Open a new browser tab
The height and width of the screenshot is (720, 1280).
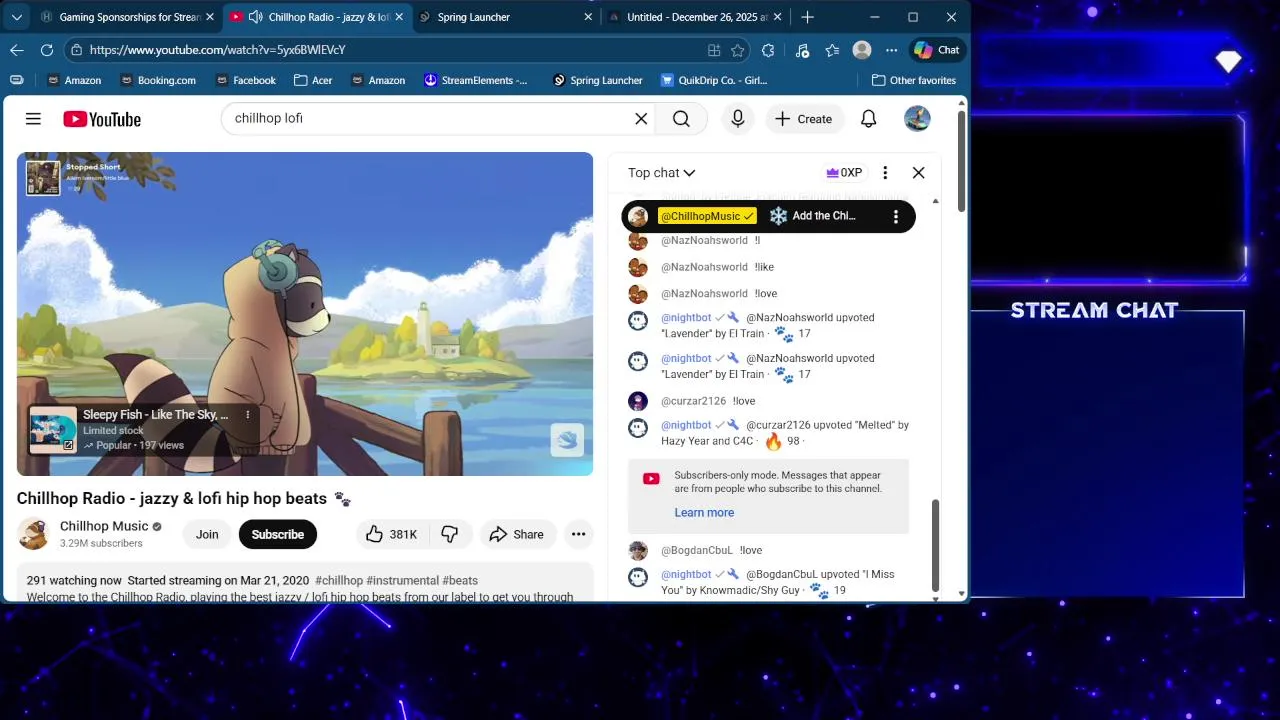click(x=807, y=17)
